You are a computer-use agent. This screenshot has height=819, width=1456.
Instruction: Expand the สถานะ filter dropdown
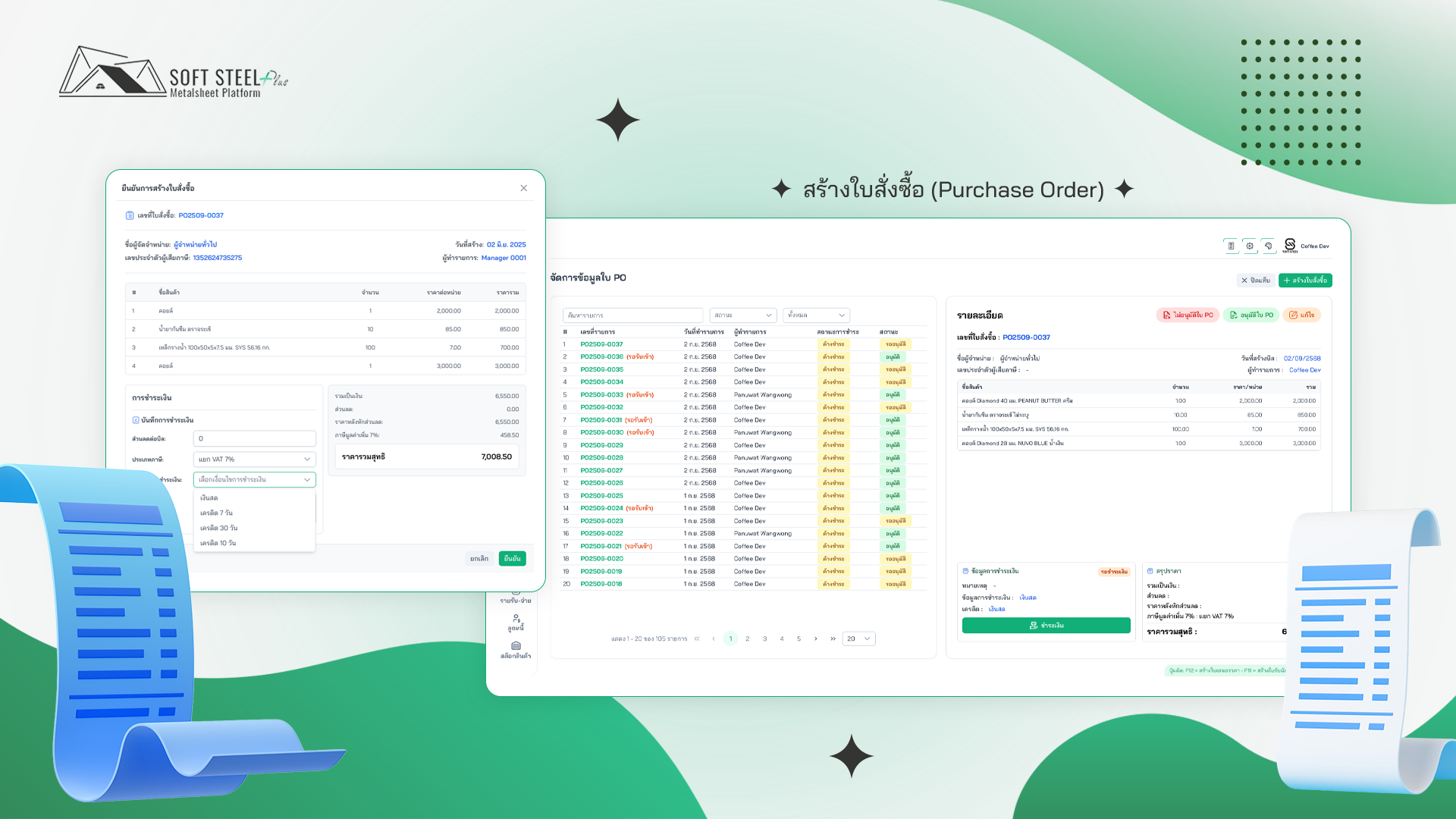tap(742, 315)
